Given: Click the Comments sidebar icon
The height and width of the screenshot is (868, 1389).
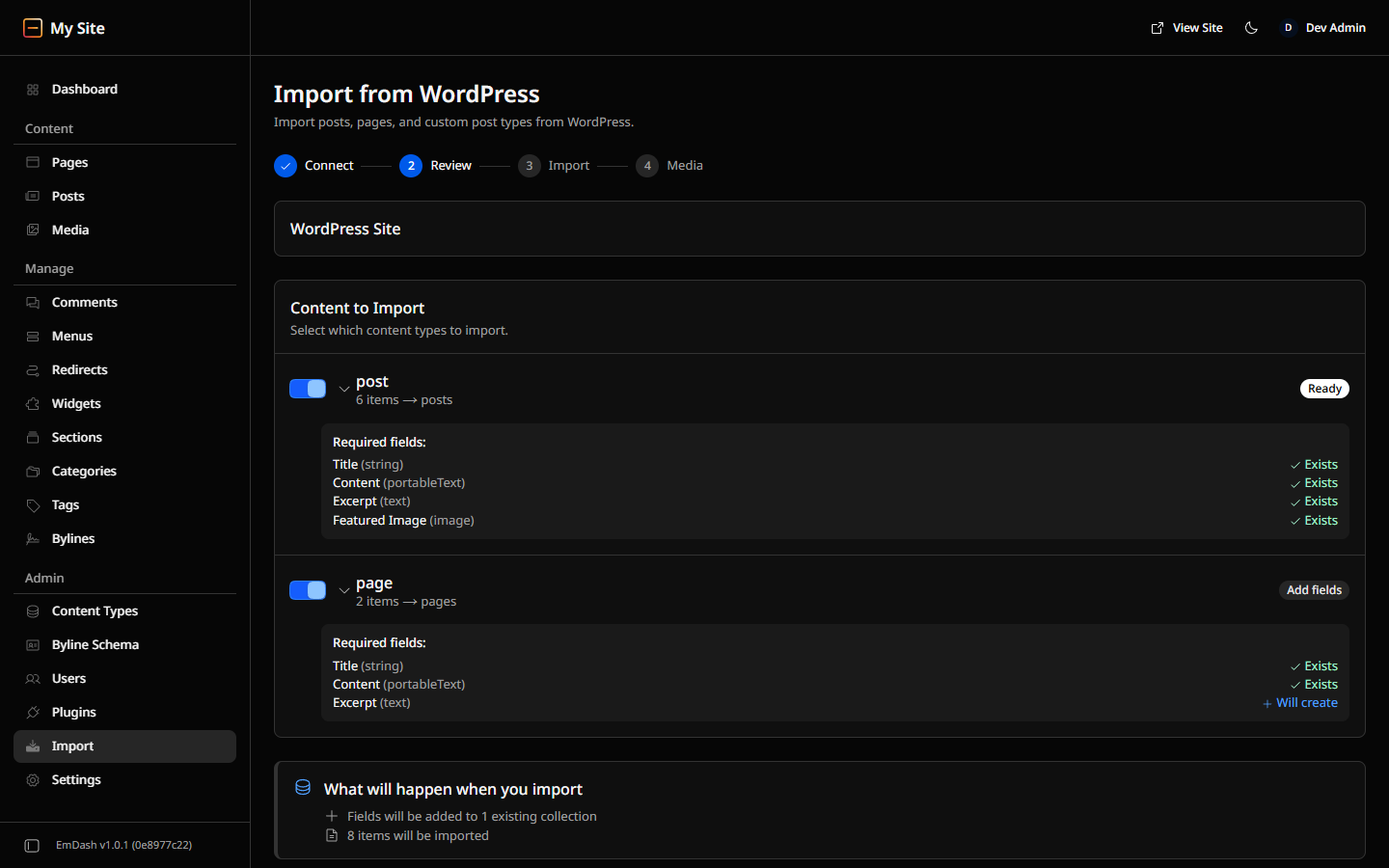Looking at the screenshot, I should 33,303.
